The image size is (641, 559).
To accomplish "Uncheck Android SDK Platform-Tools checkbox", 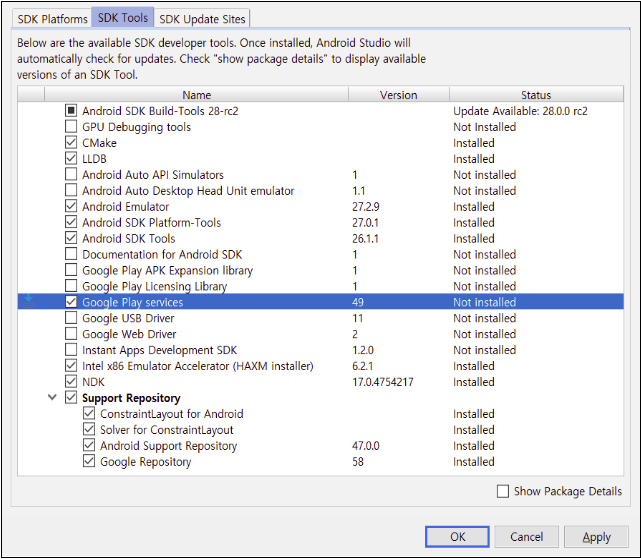I will (71, 222).
